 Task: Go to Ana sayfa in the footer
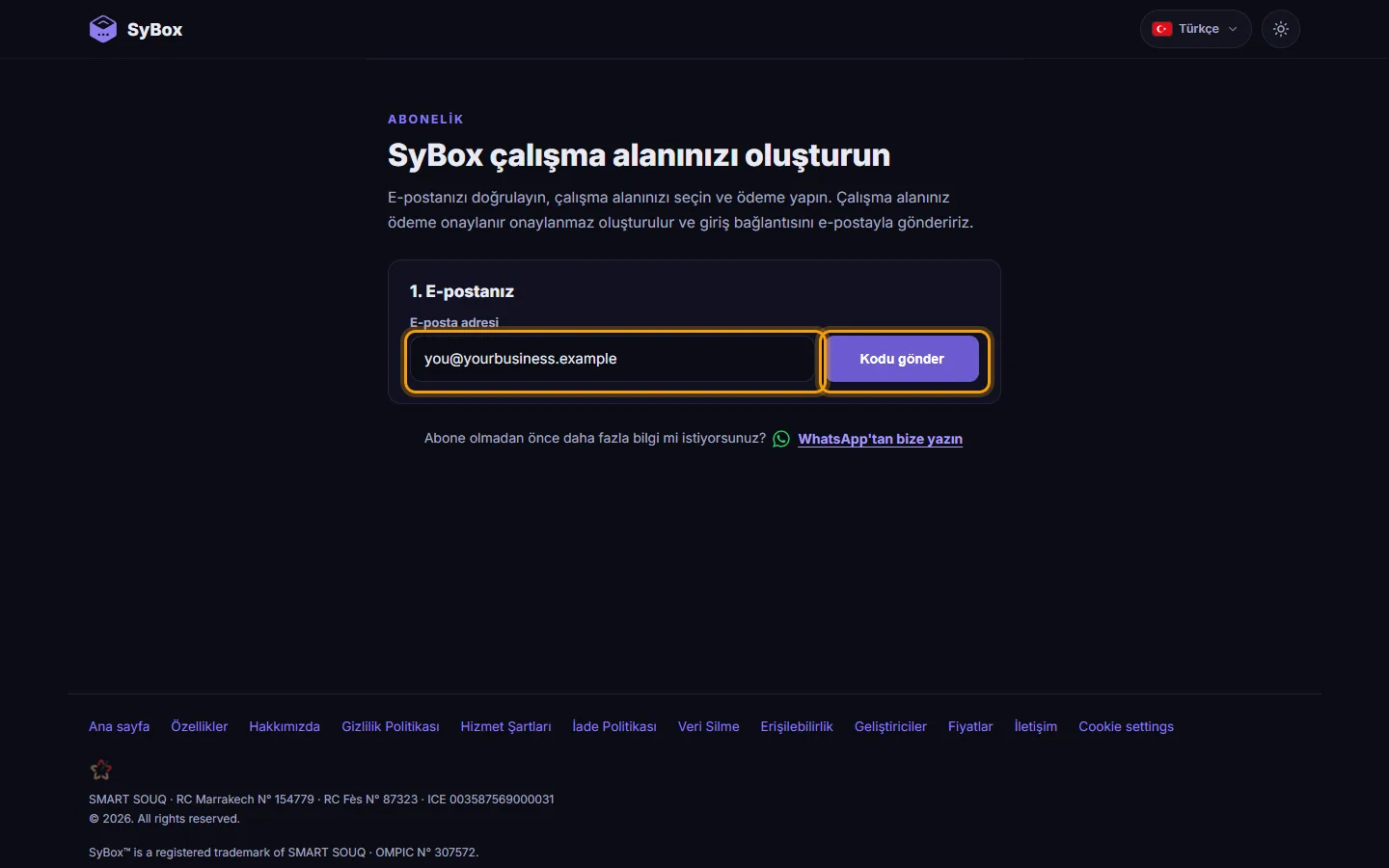(x=120, y=726)
